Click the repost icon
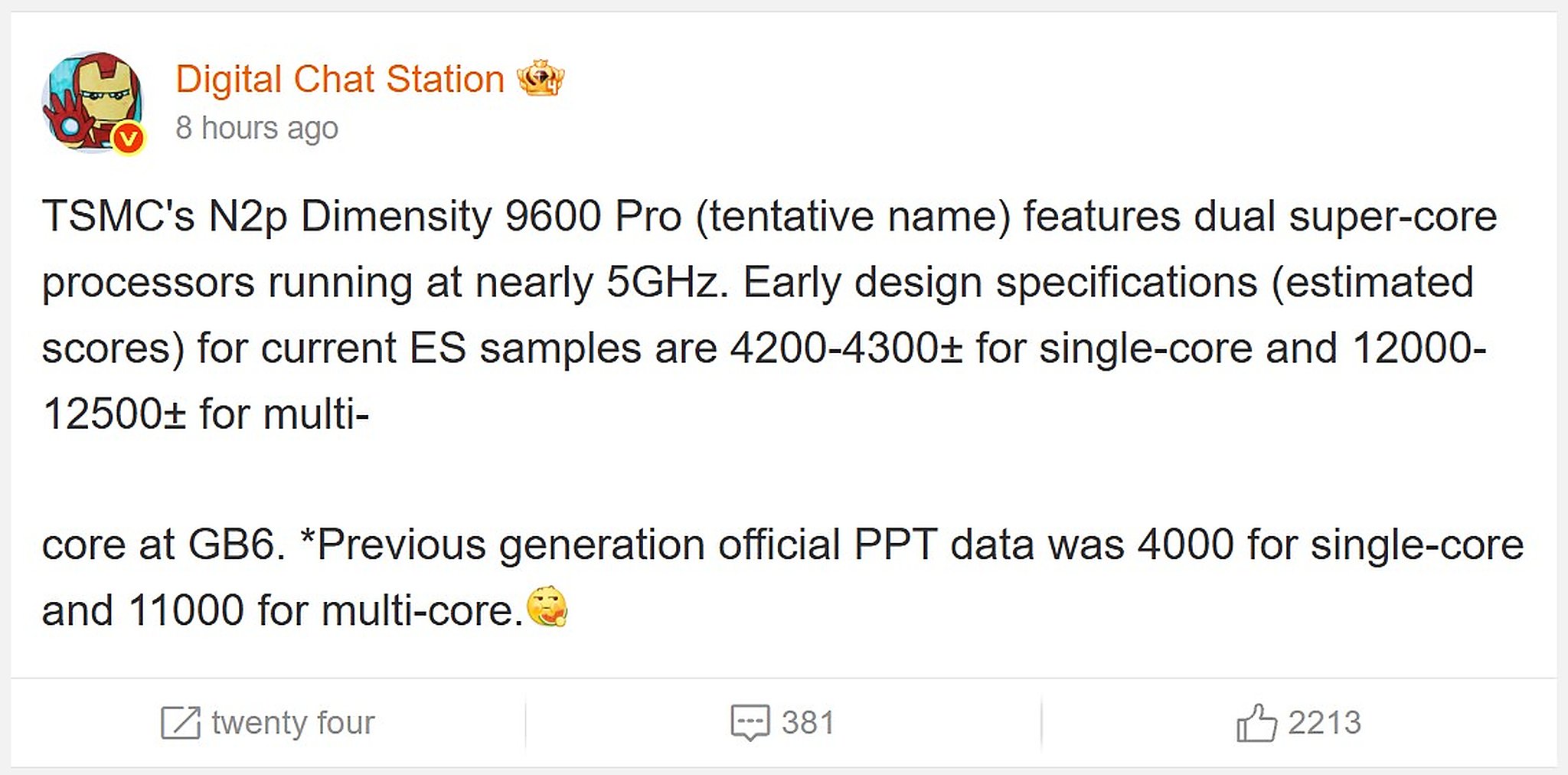The height and width of the screenshot is (775, 1568). 180,723
